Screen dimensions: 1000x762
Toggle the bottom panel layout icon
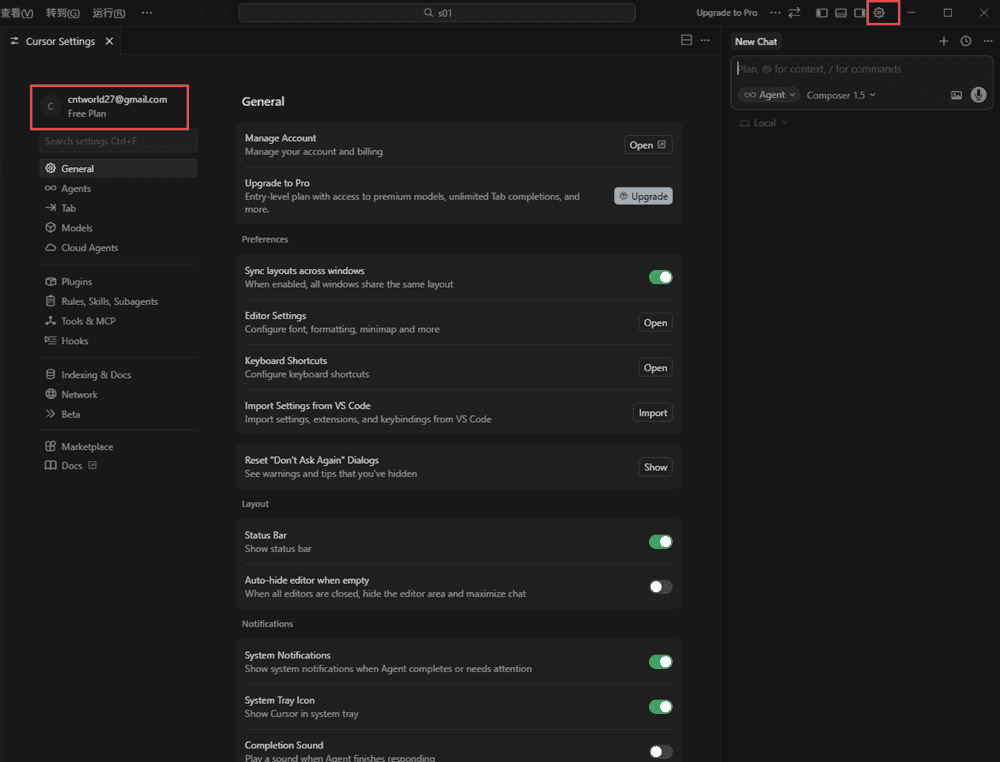[841, 13]
